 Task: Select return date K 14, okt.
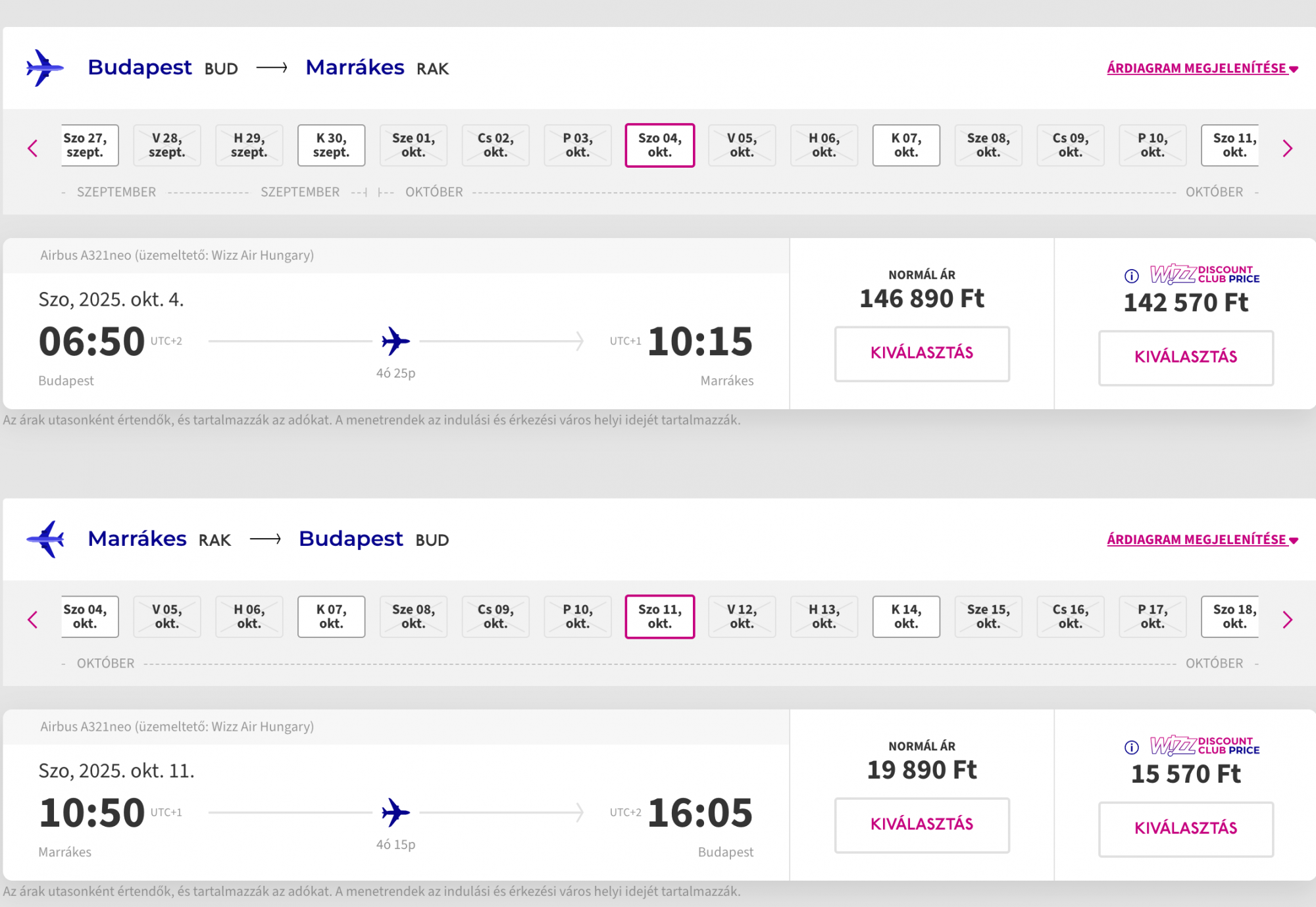906,616
